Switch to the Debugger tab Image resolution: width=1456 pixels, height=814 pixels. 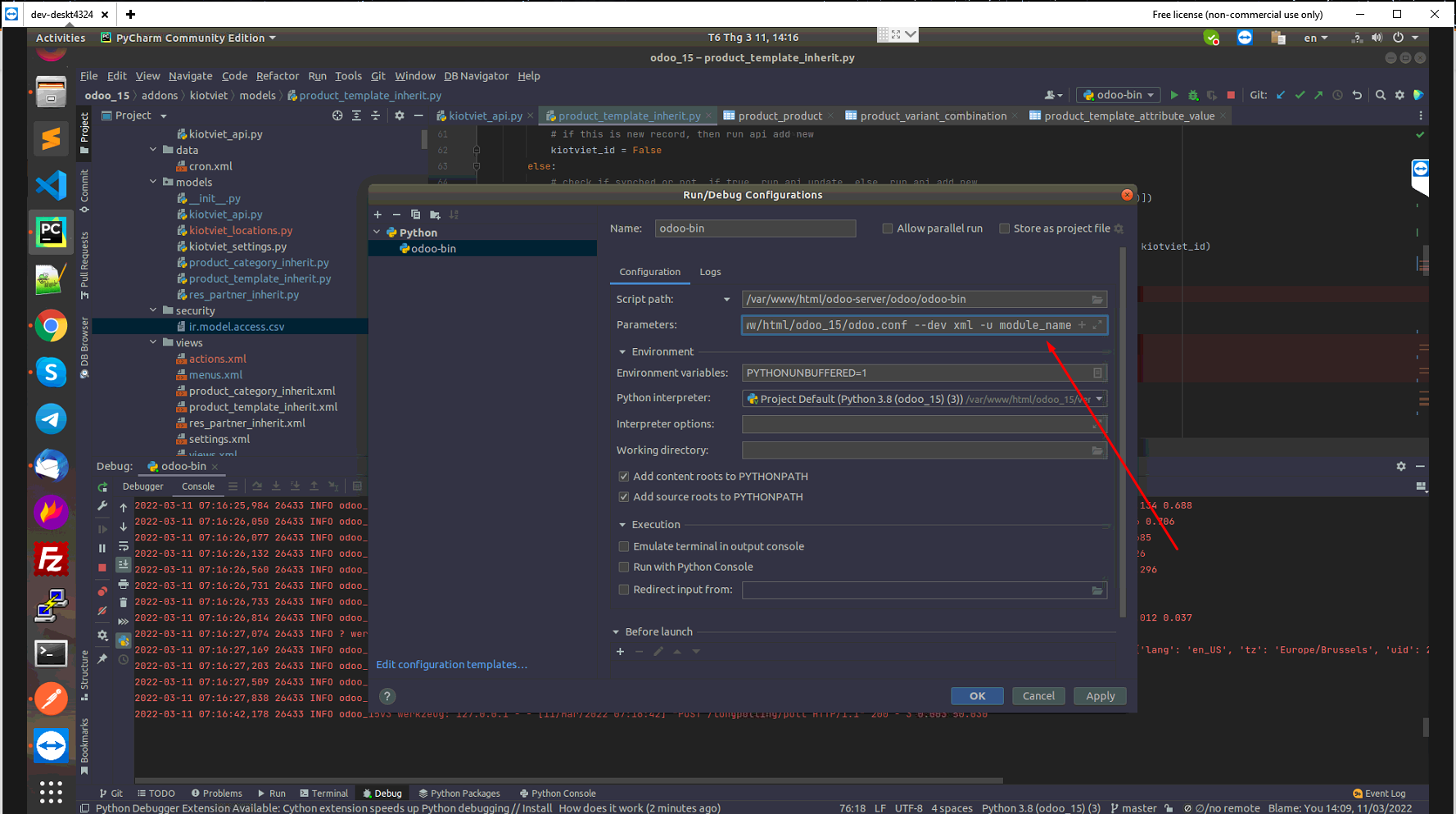(142, 486)
